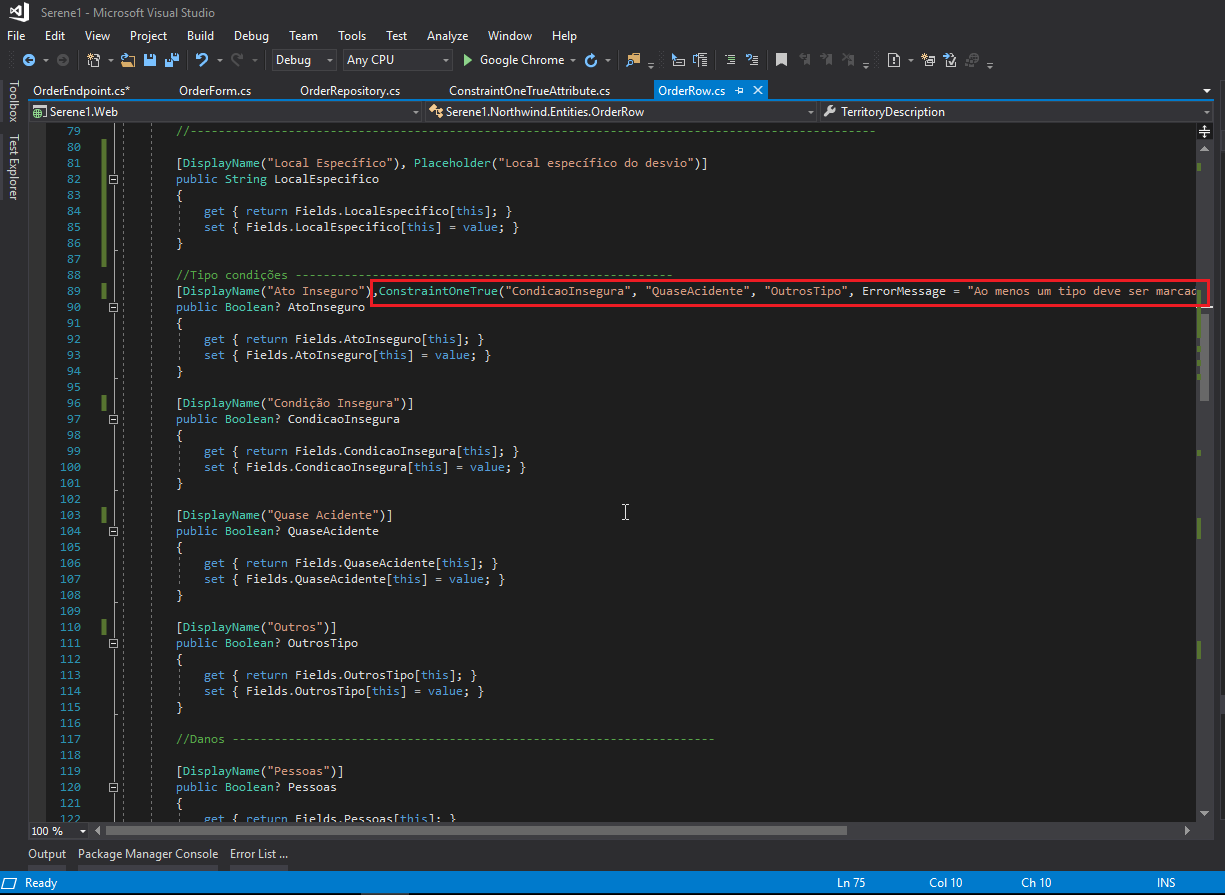
Task: Click the Navigate Backward arrow icon
Action: point(29,60)
